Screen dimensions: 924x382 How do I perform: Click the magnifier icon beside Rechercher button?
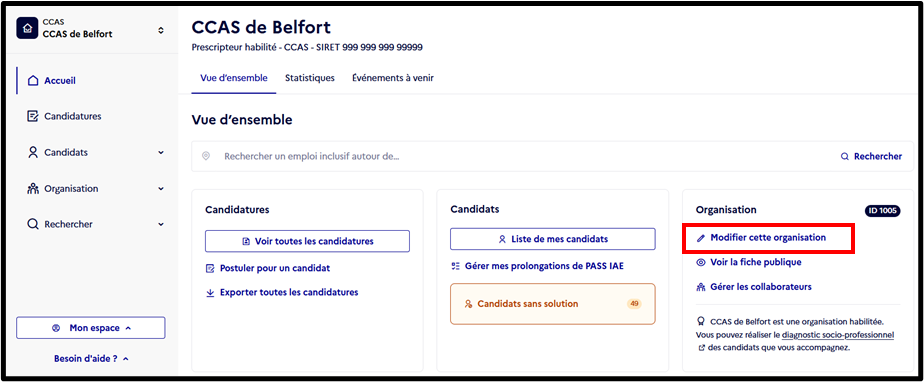pyautogui.click(x=845, y=156)
